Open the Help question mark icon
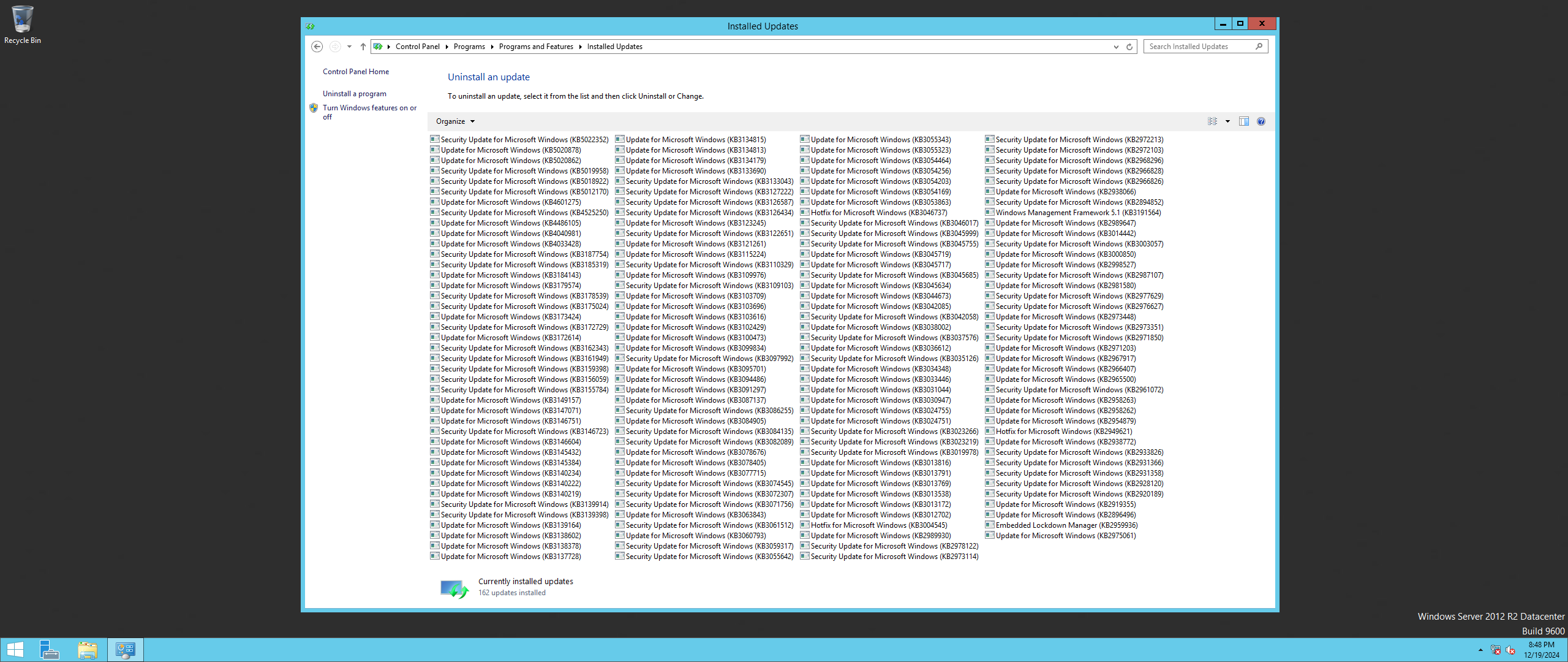 [1261, 121]
